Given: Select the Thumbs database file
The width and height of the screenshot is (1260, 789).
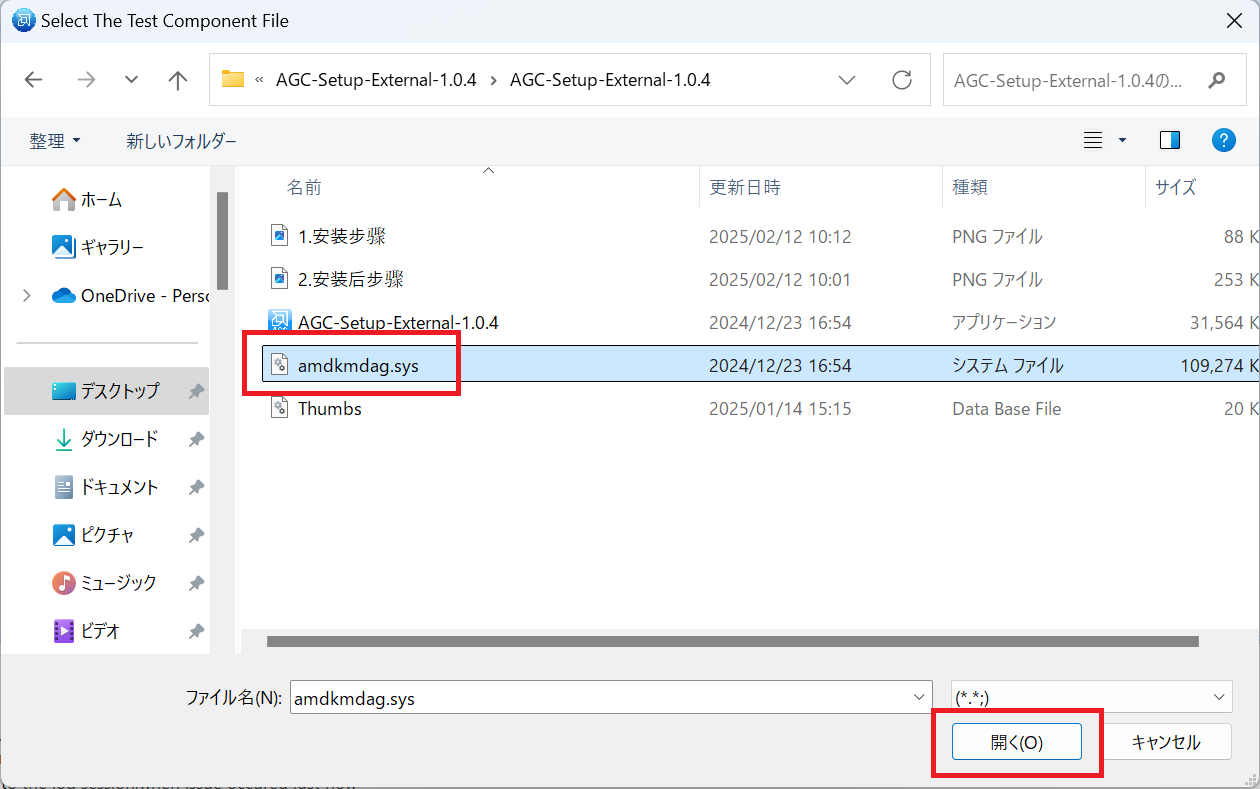Looking at the screenshot, I should coord(329,409).
